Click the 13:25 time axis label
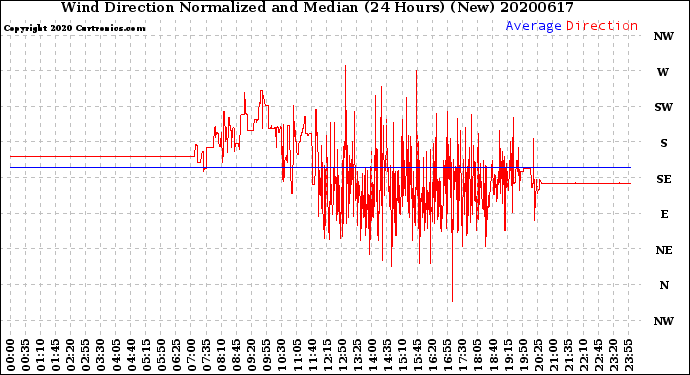Viewport: 690px width, 375px height. click(x=357, y=355)
